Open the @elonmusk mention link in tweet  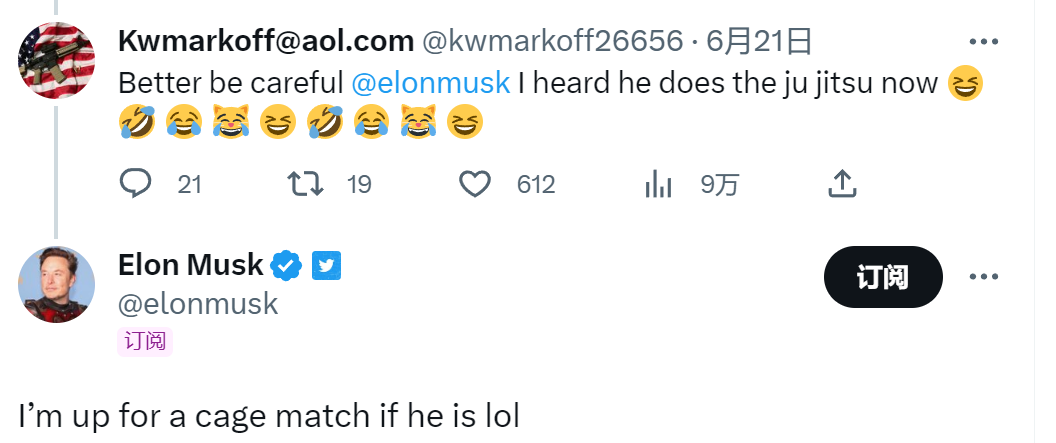430,83
